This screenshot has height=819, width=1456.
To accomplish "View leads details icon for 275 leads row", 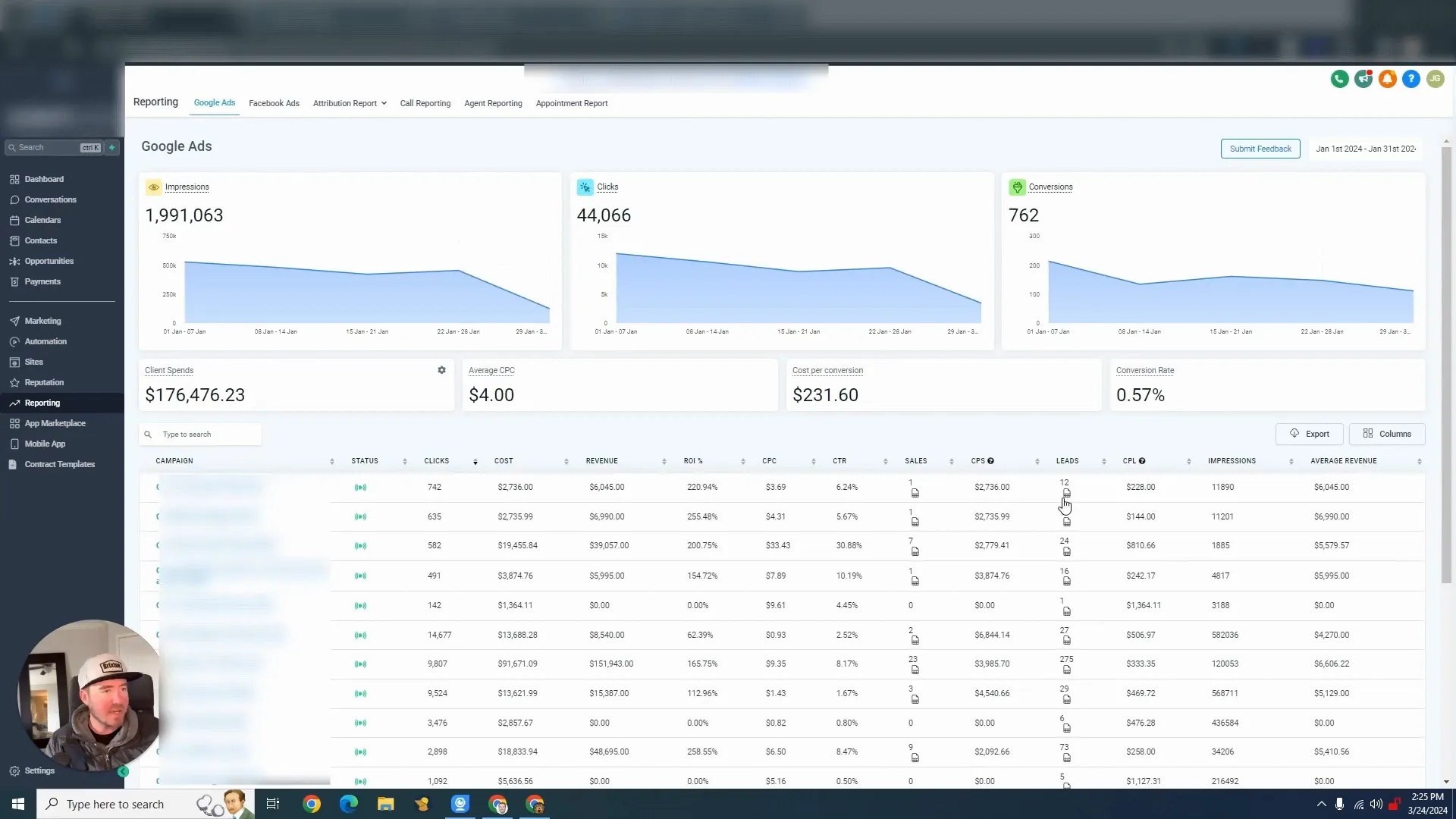I will (x=1067, y=670).
